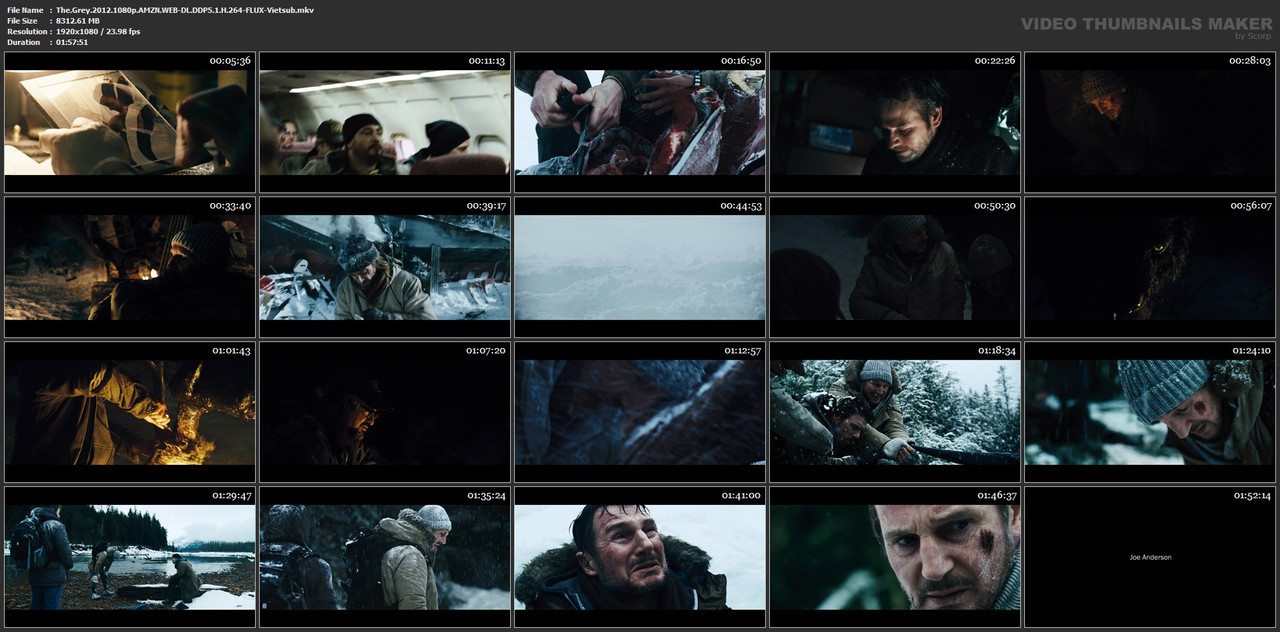Select the thumbnail at 00:33:40
1280x632 pixels.
[x=130, y=267]
